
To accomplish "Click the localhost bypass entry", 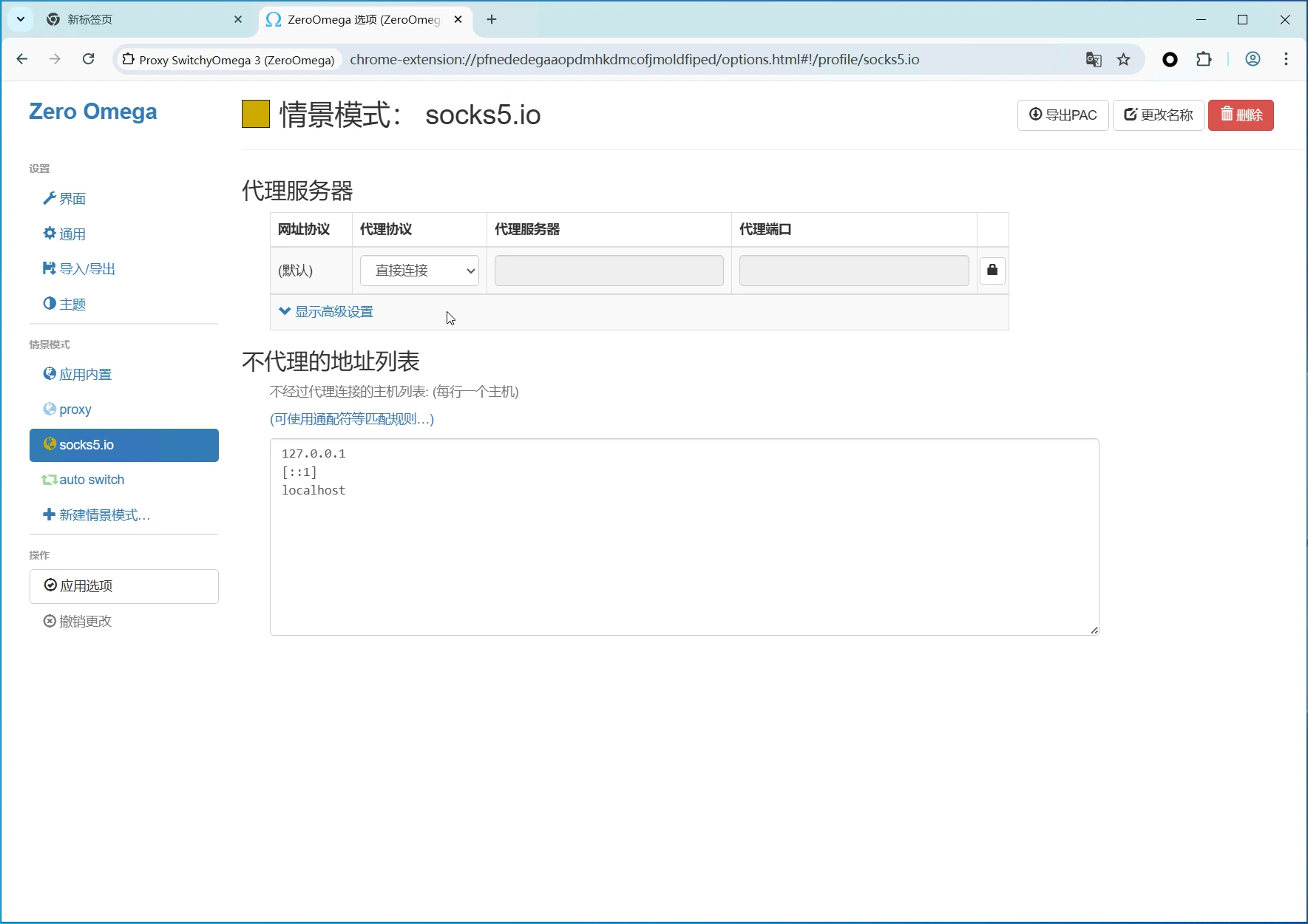I will pyautogui.click(x=314, y=491).
